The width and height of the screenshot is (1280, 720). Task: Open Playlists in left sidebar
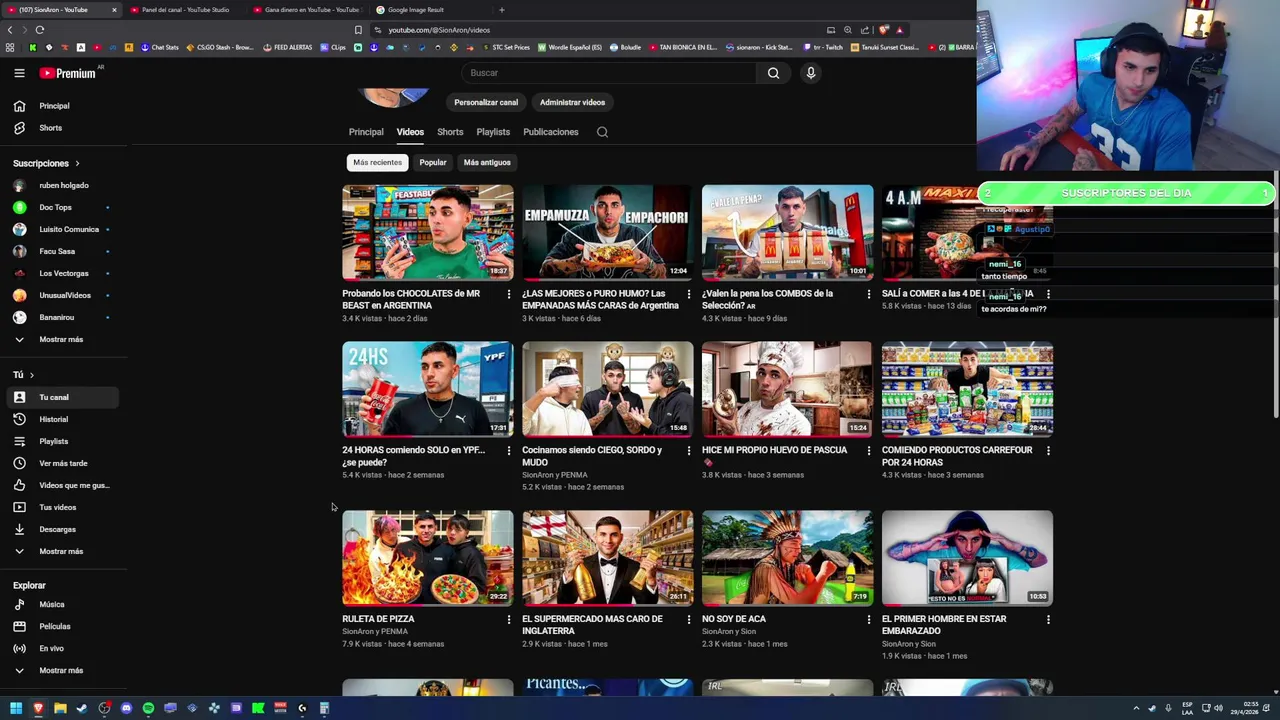63,441
